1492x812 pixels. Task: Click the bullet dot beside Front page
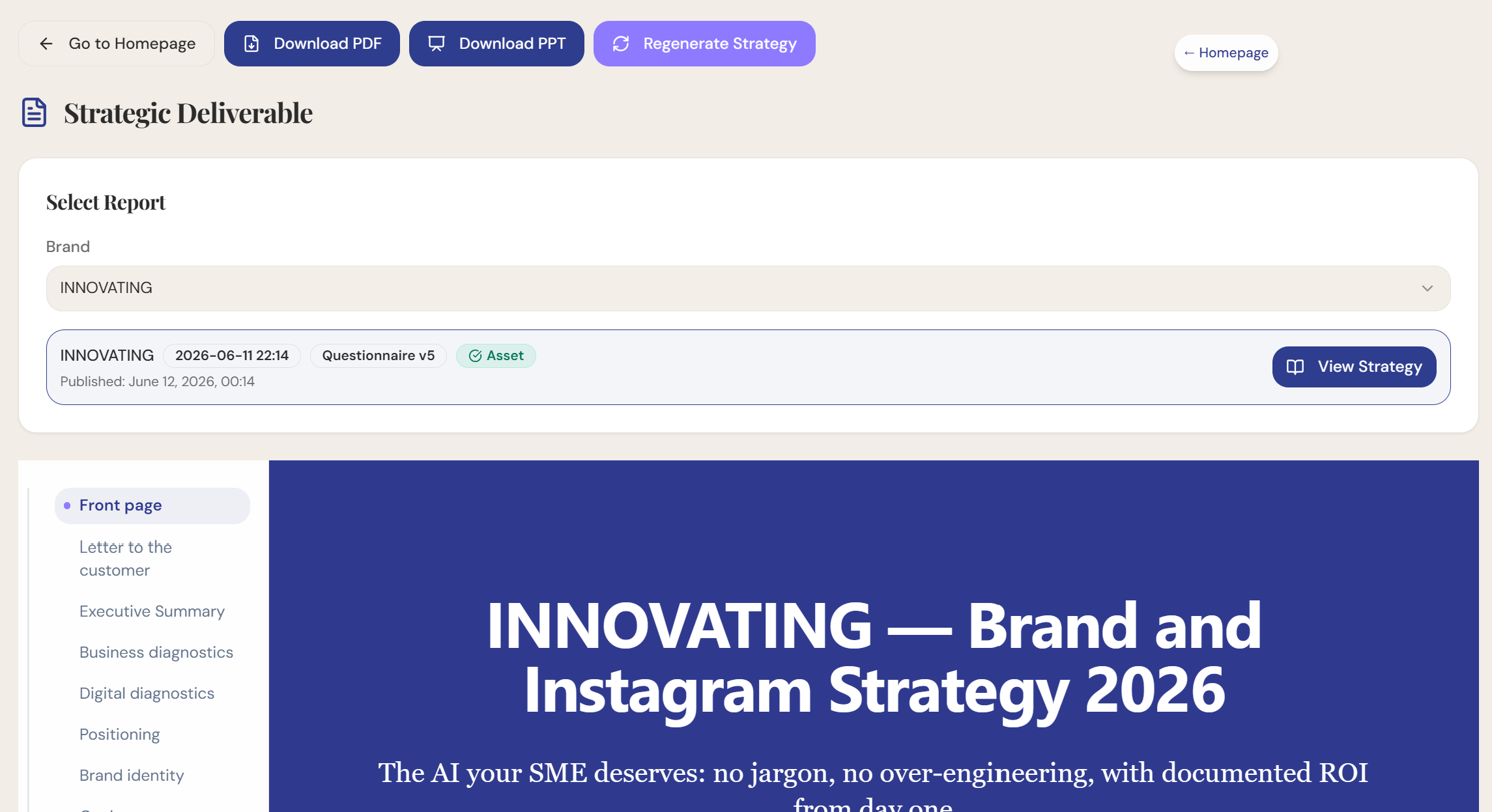(67, 505)
